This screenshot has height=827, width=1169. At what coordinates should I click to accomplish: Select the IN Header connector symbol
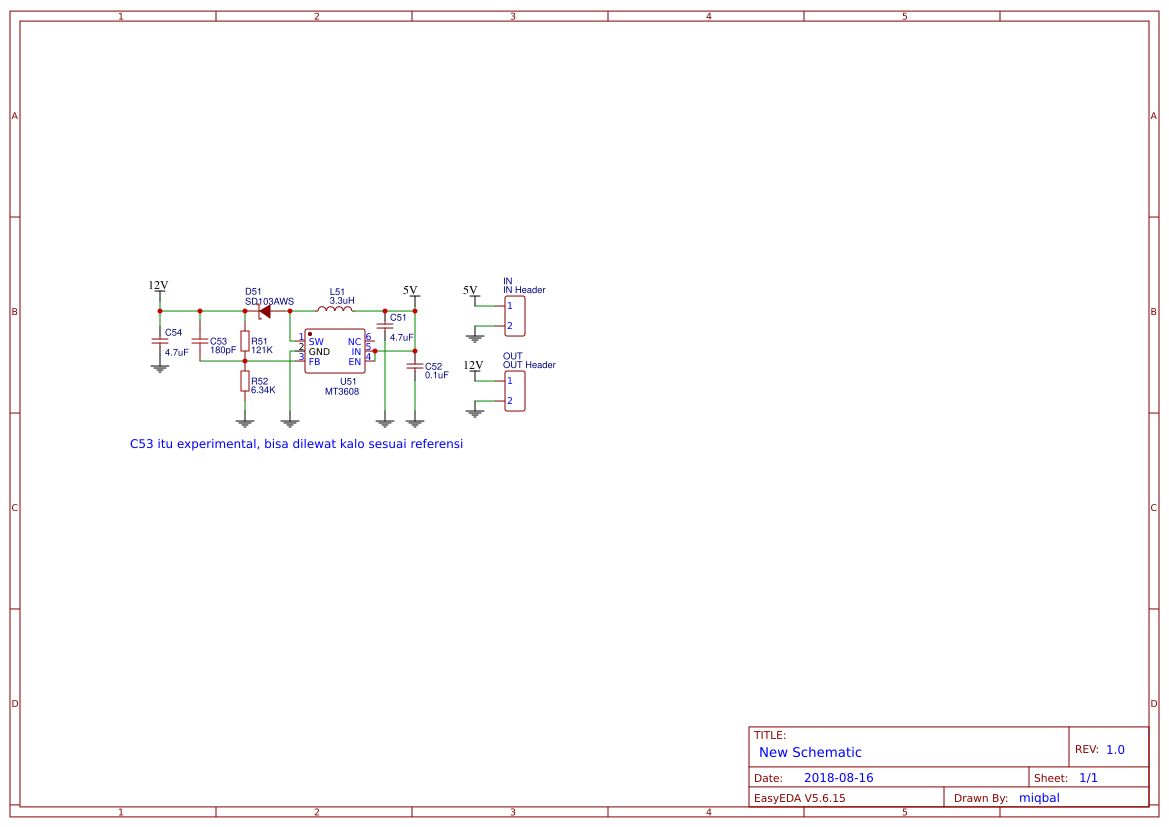[513, 315]
